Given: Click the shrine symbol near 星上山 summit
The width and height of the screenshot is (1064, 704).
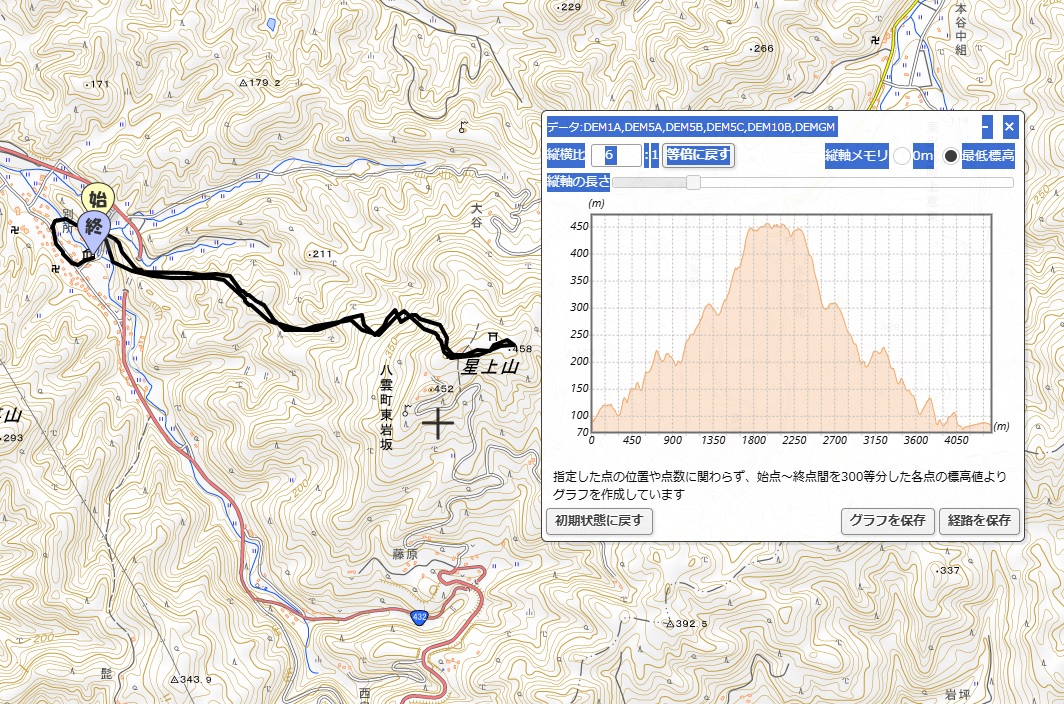Looking at the screenshot, I should [x=492, y=336].
